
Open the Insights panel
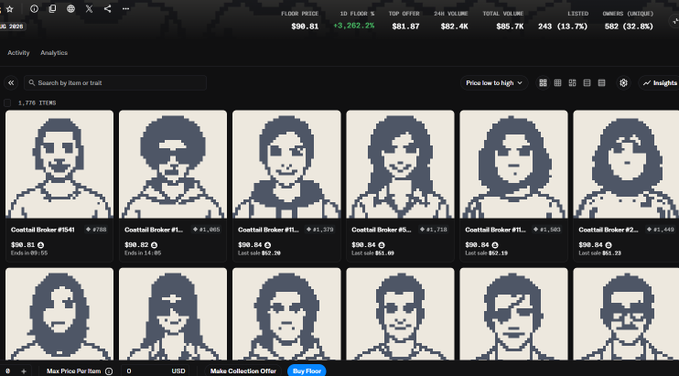tap(659, 83)
